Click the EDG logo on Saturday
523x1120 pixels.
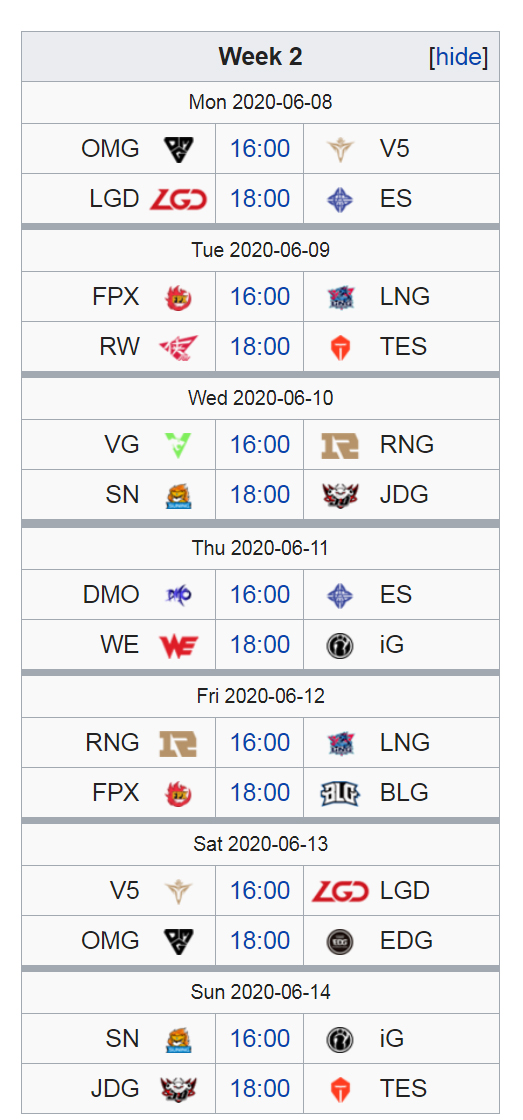[339, 941]
